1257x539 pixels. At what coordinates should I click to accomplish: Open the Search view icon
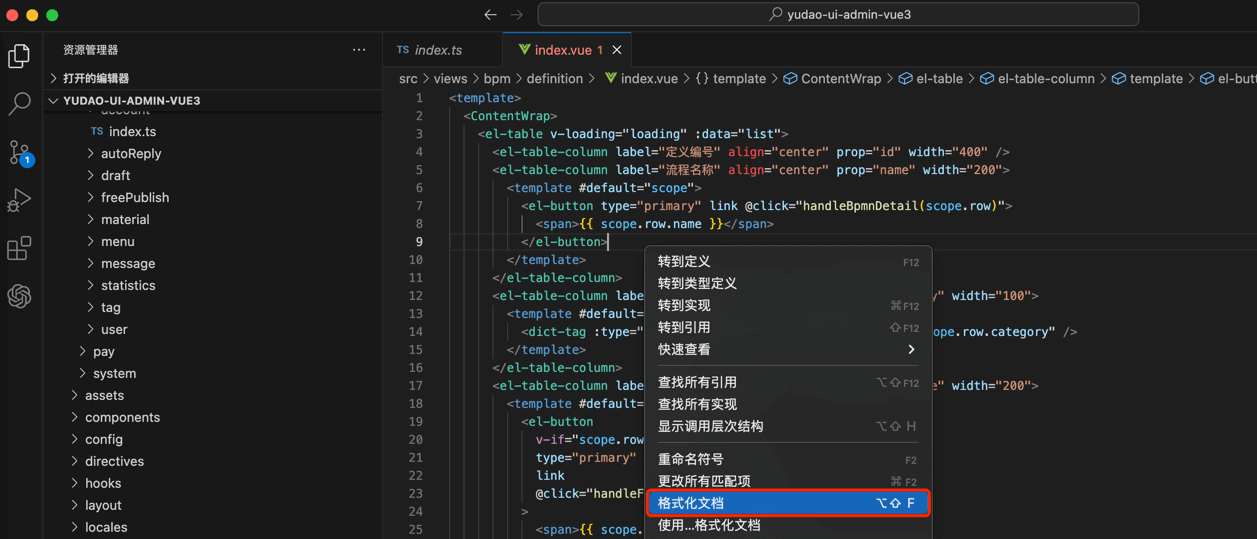pos(19,104)
